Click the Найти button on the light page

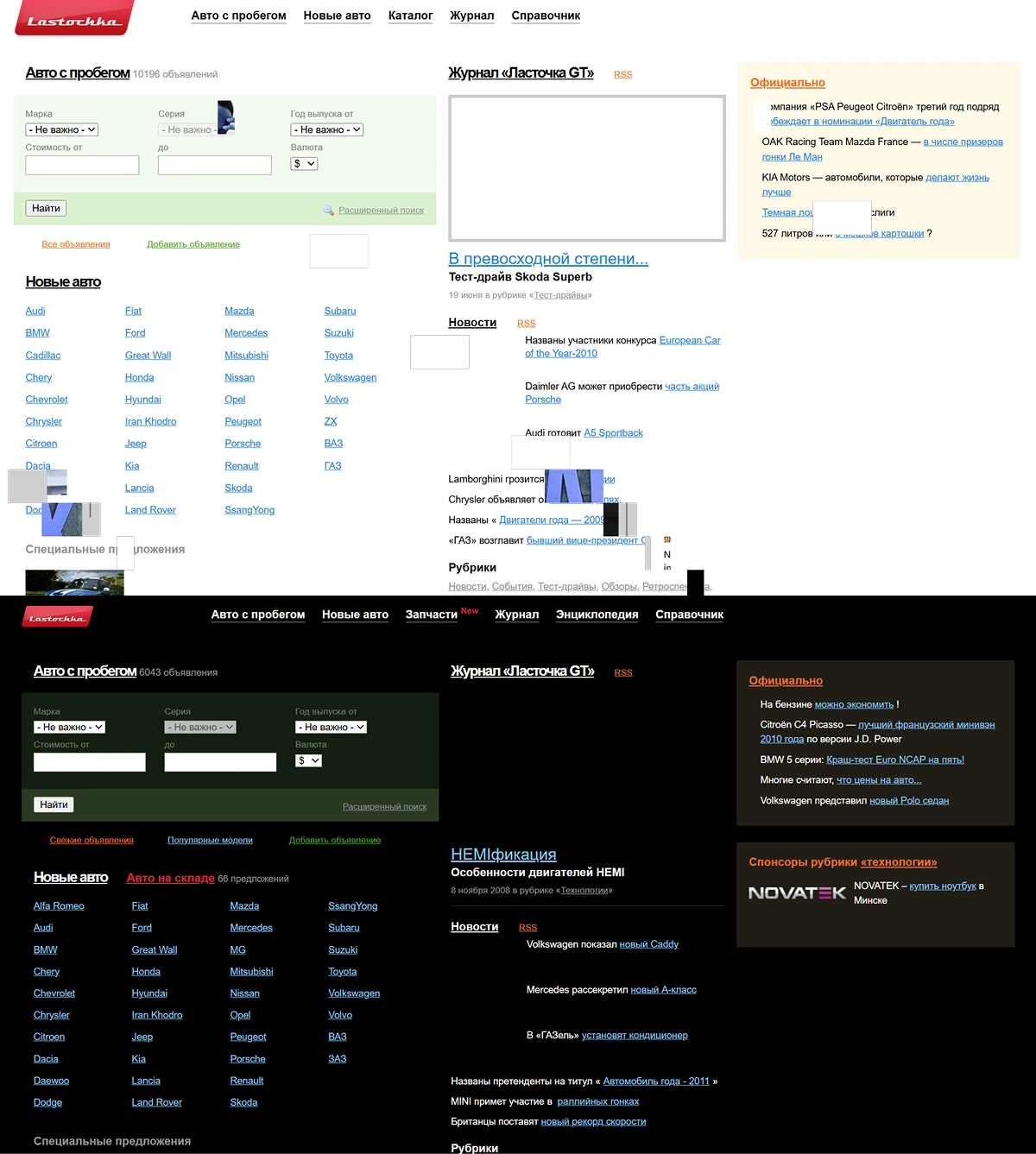coord(46,208)
